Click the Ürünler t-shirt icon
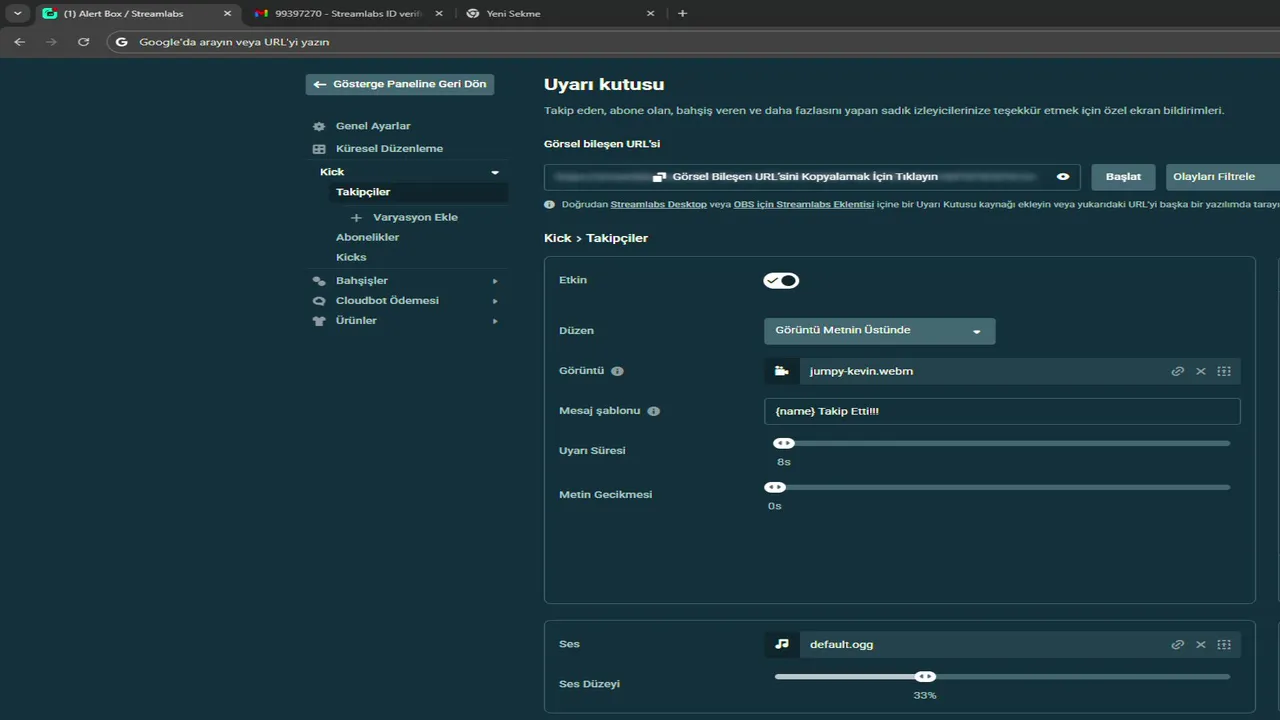The width and height of the screenshot is (1280, 720). [319, 321]
